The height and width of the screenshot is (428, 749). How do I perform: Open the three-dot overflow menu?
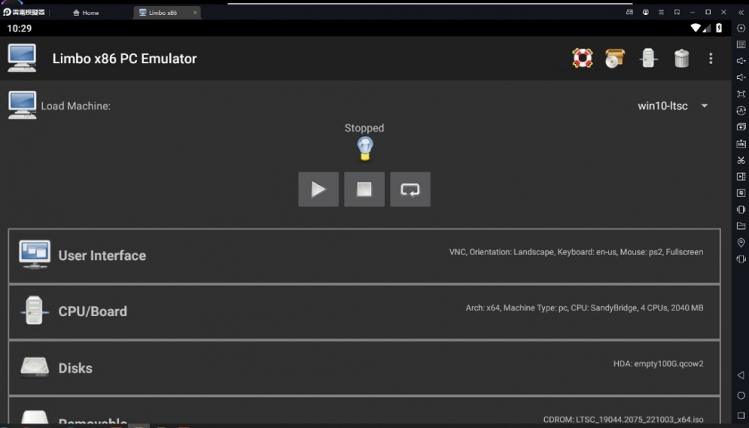pyautogui.click(x=711, y=58)
